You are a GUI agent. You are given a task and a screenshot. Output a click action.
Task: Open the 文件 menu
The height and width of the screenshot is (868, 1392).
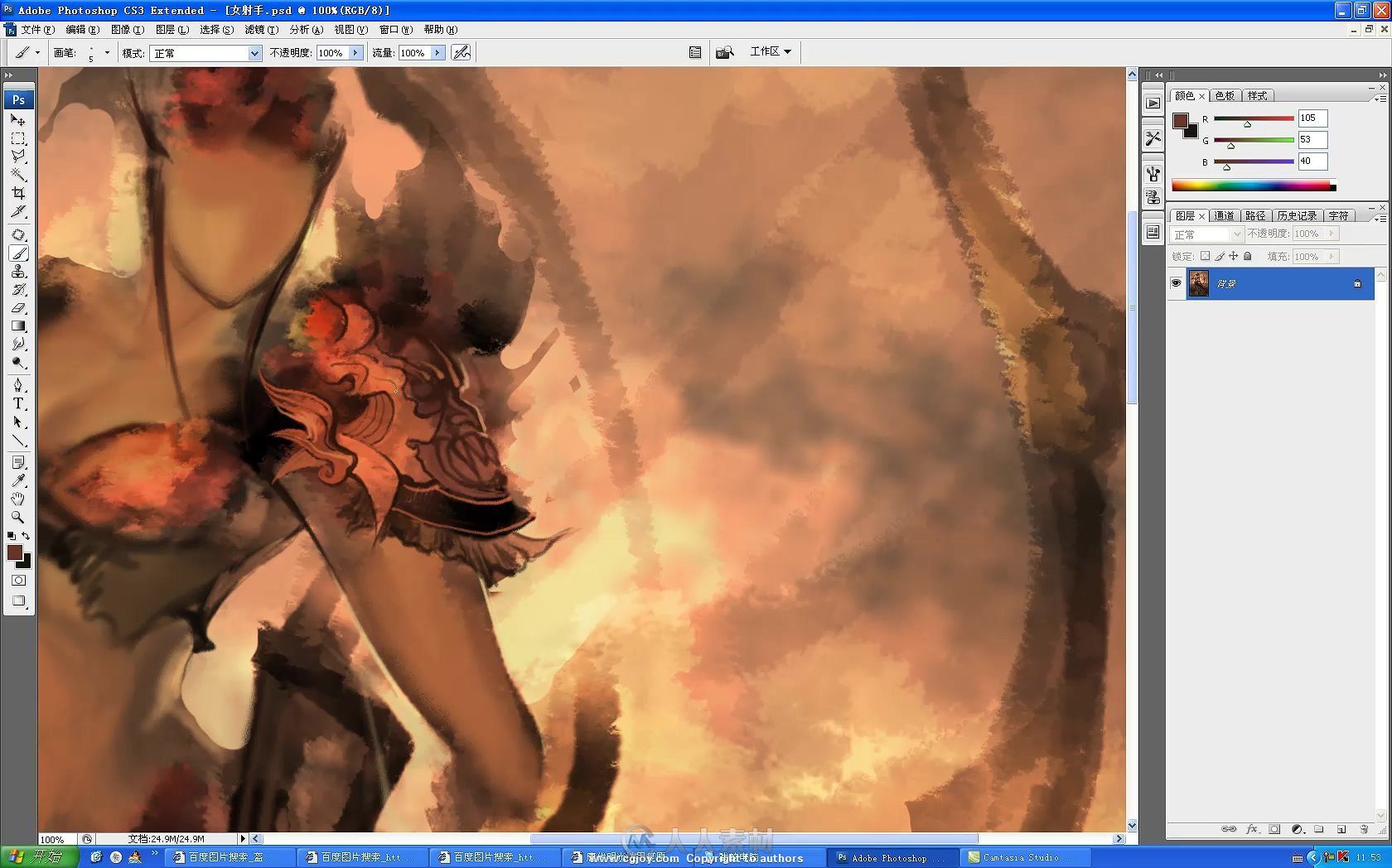point(37,29)
